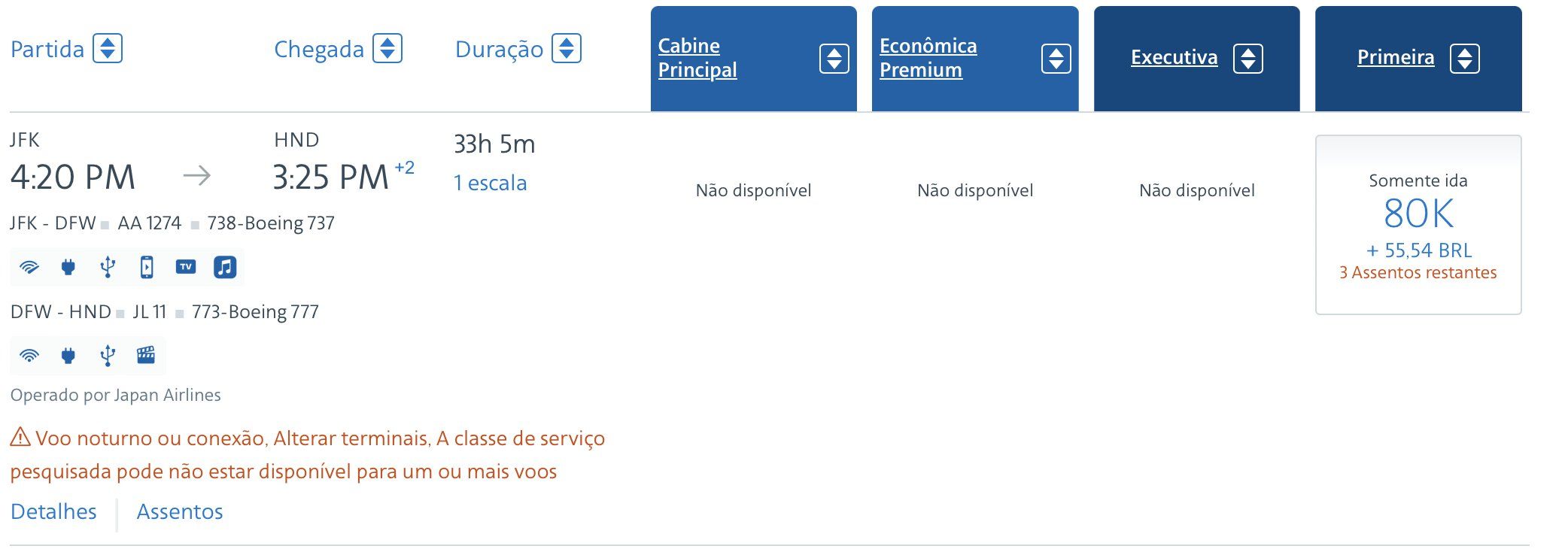Sort fares using Executiva arrow button
The width and height of the screenshot is (1568, 558).
[1248, 59]
